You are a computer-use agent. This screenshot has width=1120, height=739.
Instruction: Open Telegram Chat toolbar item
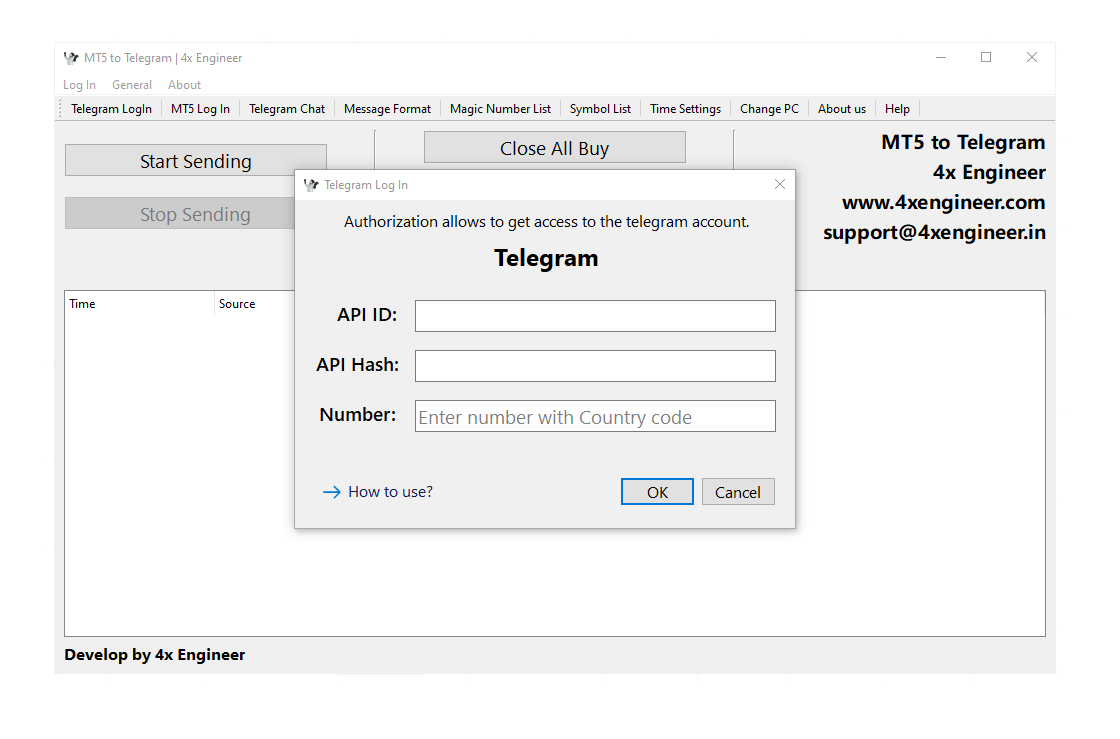pos(286,109)
